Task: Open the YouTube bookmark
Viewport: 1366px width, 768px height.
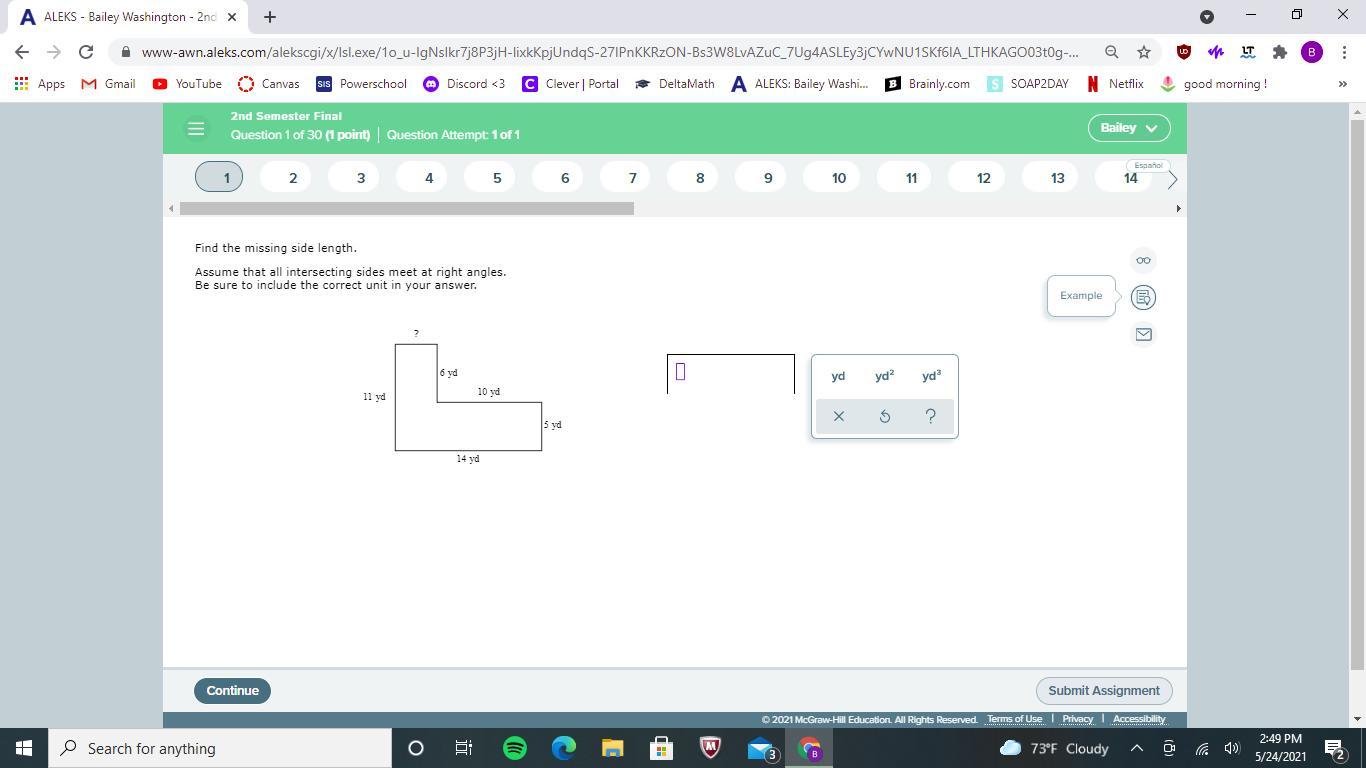Action: click(187, 84)
